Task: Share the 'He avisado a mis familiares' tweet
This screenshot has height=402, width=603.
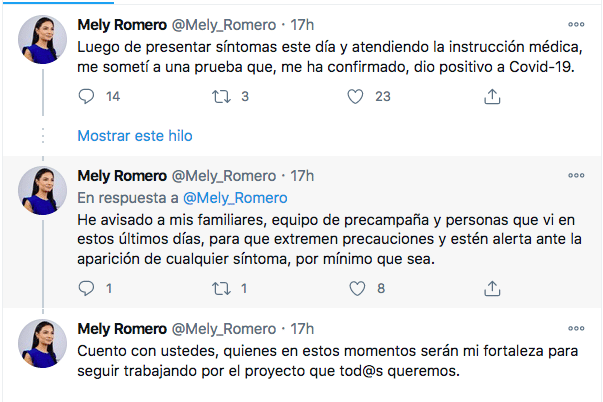Action: [x=492, y=288]
